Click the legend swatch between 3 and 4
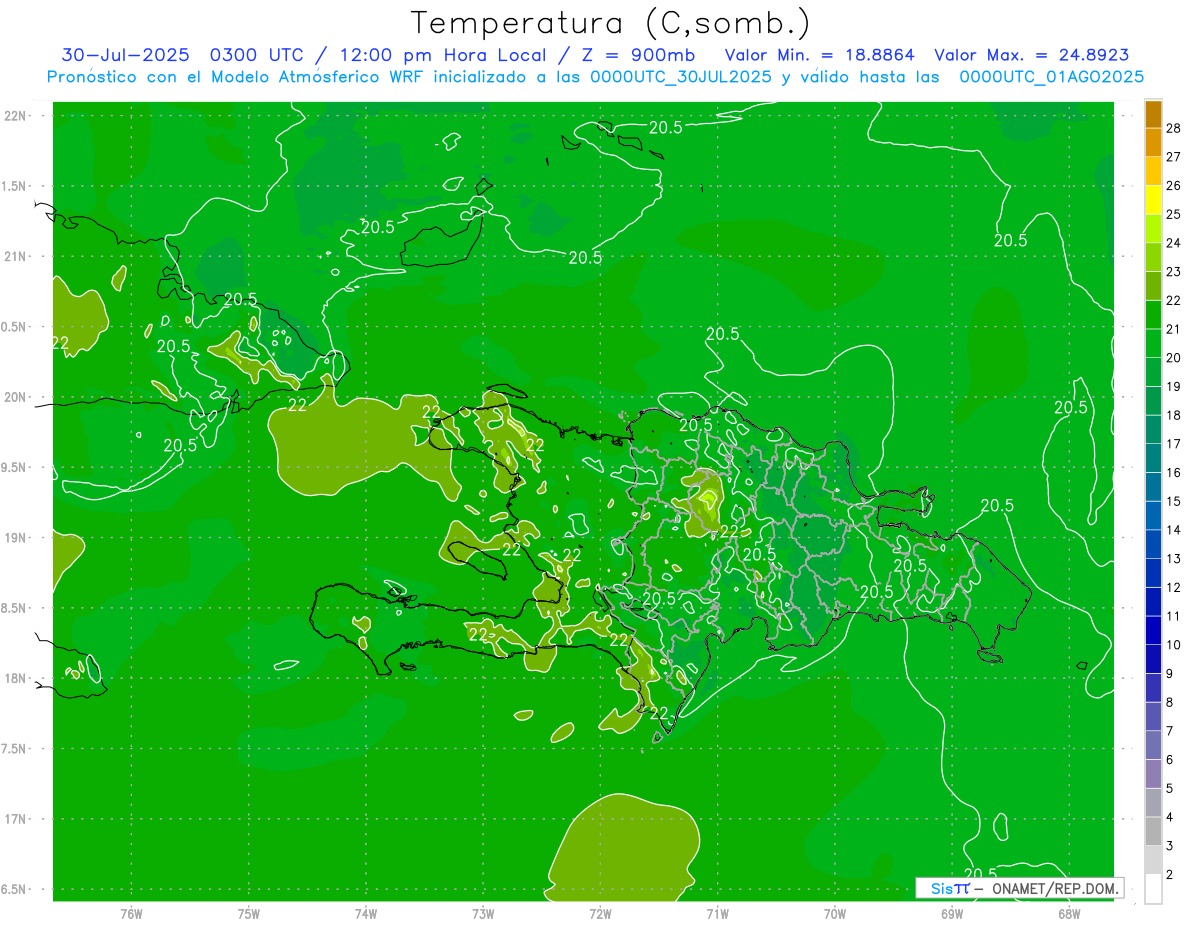The height and width of the screenshot is (927, 1200). [1153, 832]
